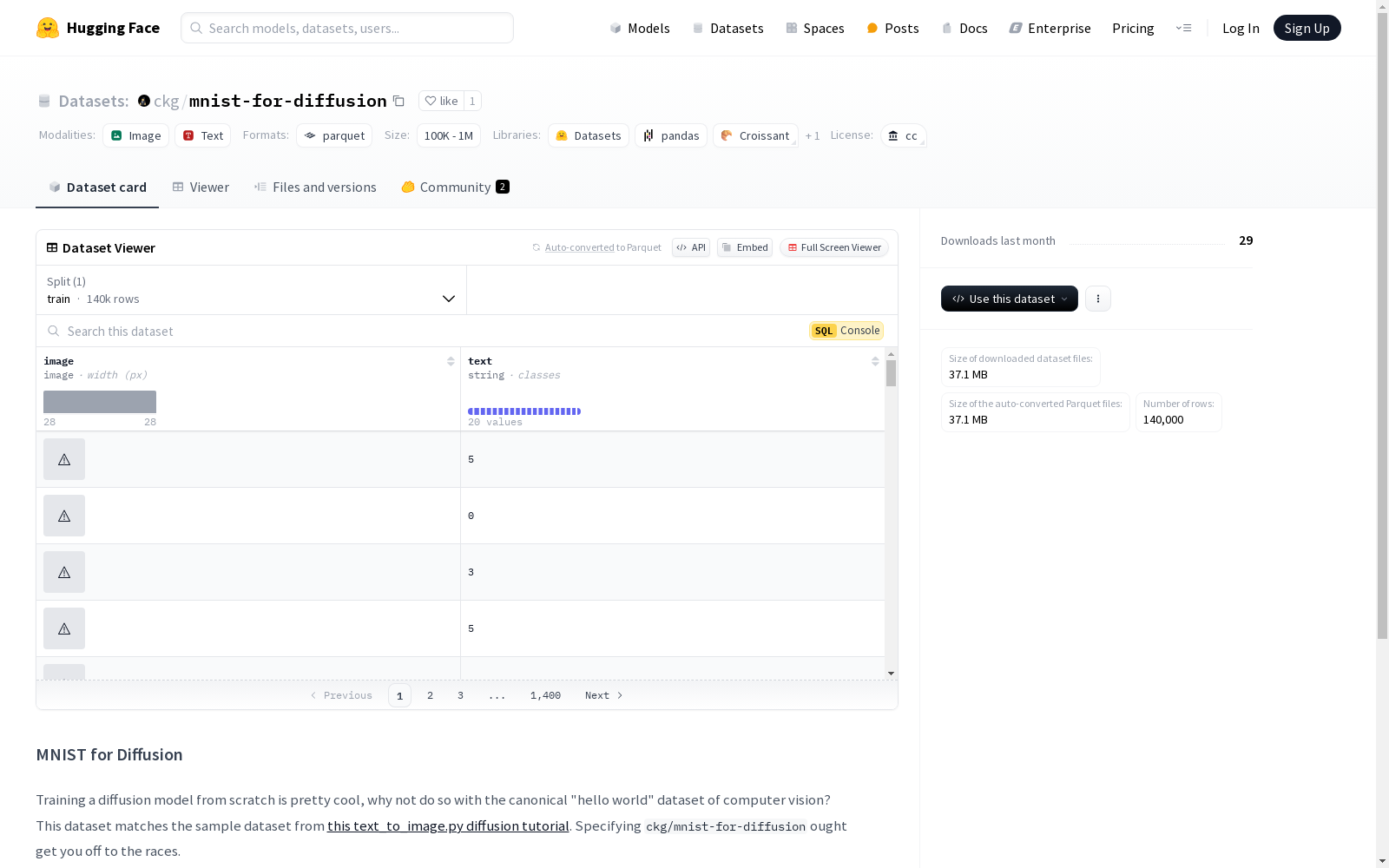Click the like count number
The width and height of the screenshot is (1389, 868).
pyautogui.click(x=472, y=101)
